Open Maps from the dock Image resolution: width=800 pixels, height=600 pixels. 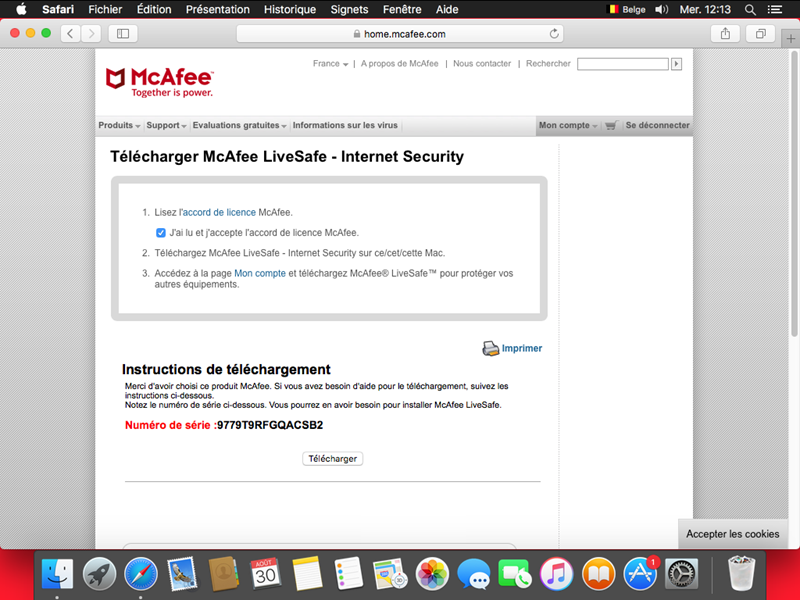pos(390,574)
